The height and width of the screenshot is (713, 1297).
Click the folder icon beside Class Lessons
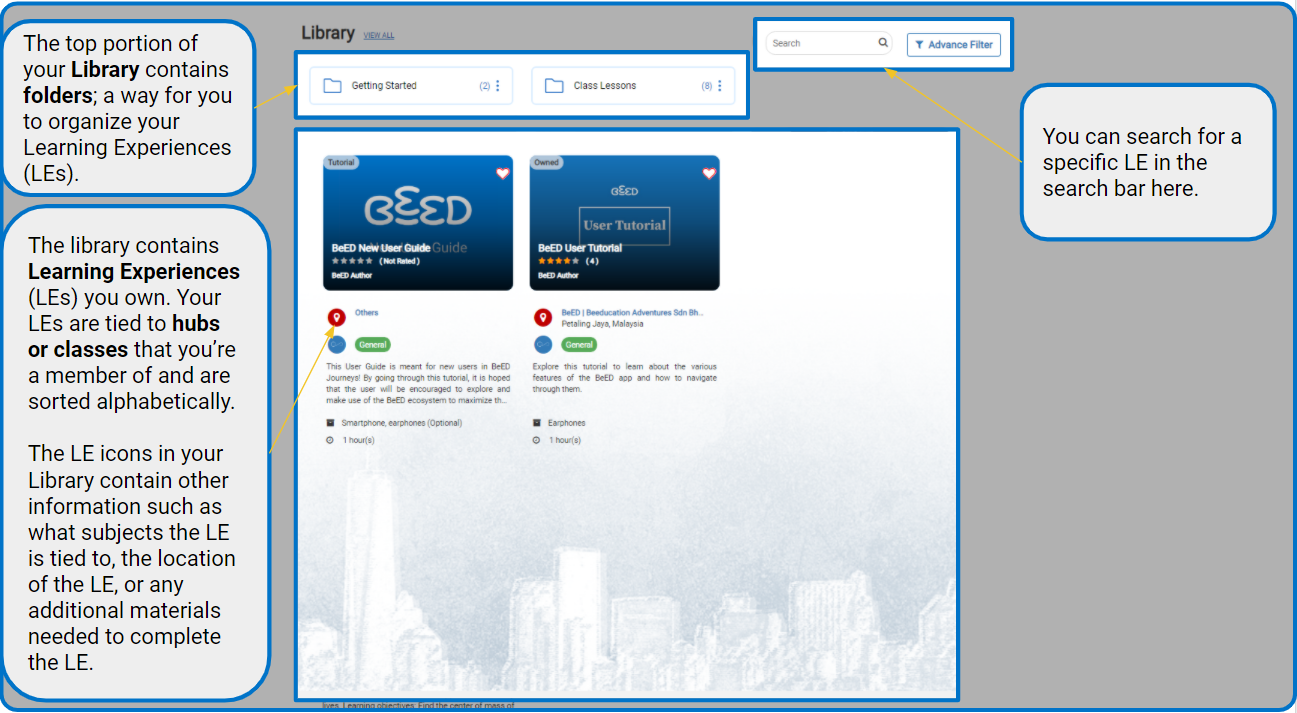click(554, 86)
